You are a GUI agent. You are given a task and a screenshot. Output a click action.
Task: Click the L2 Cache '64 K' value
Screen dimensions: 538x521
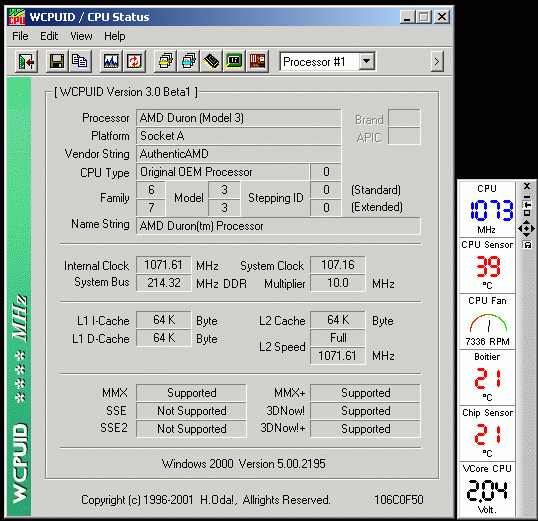tap(338, 320)
